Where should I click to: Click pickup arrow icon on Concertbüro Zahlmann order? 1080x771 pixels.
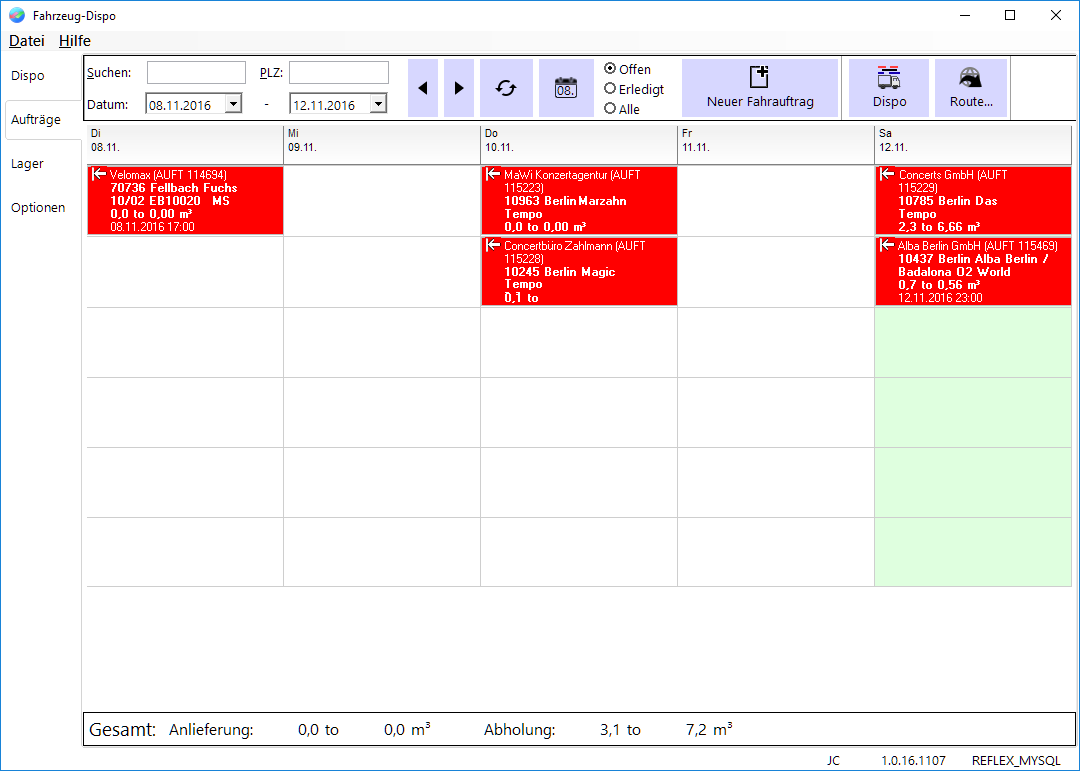point(492,245)
